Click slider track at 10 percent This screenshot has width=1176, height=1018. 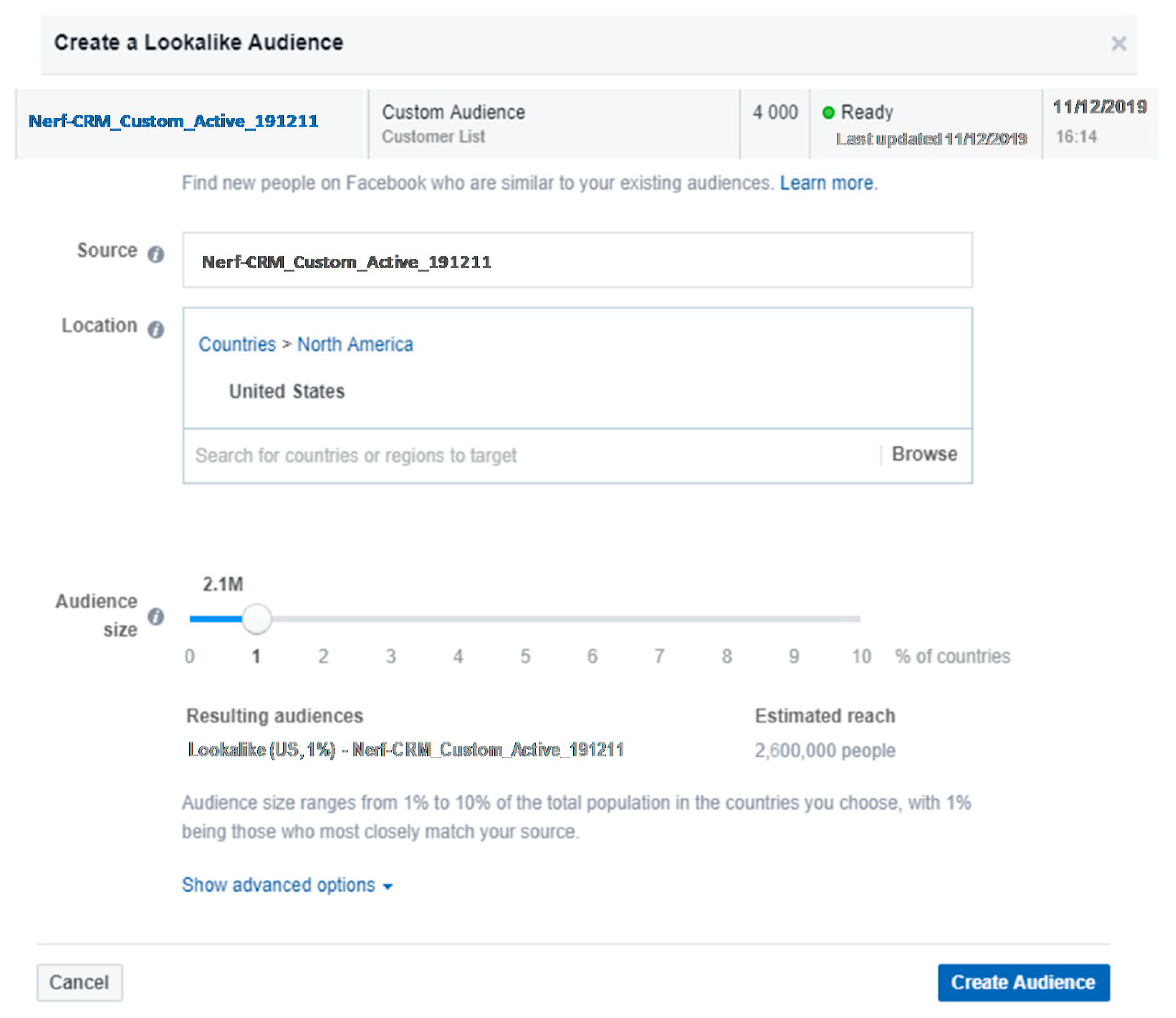(858, 618)
